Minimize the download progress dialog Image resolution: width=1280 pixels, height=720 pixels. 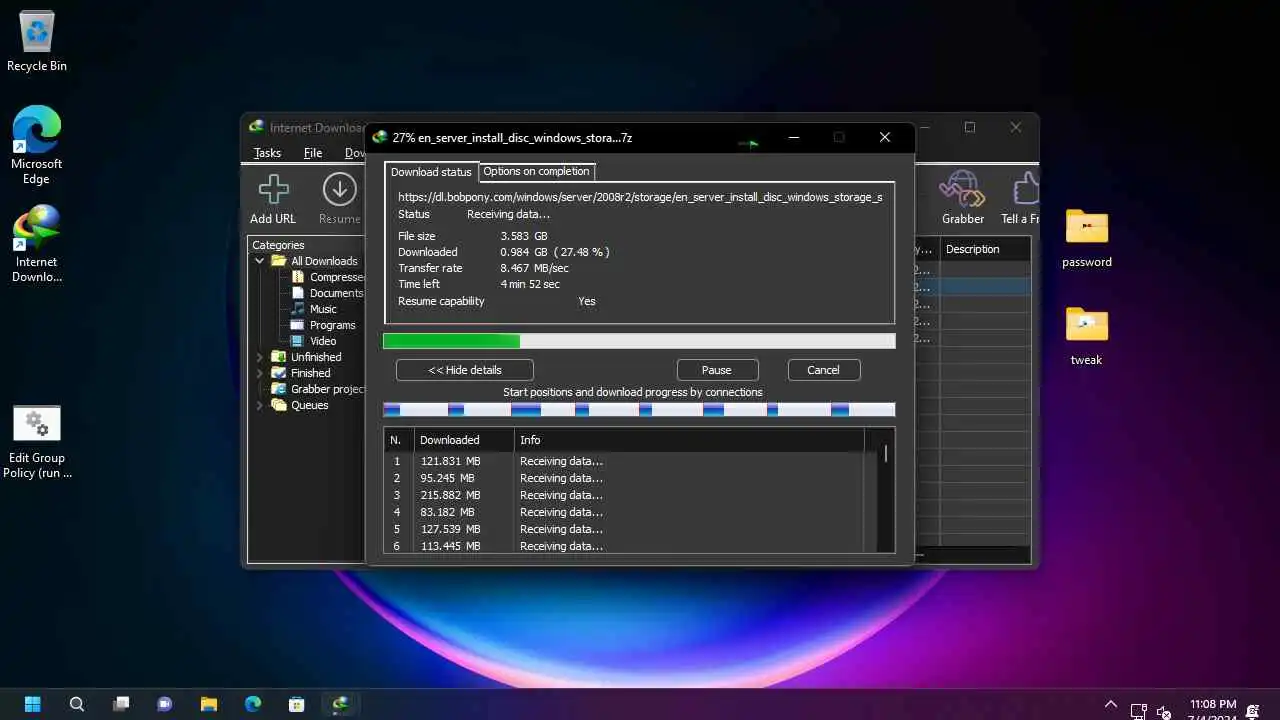coord(794,137)
